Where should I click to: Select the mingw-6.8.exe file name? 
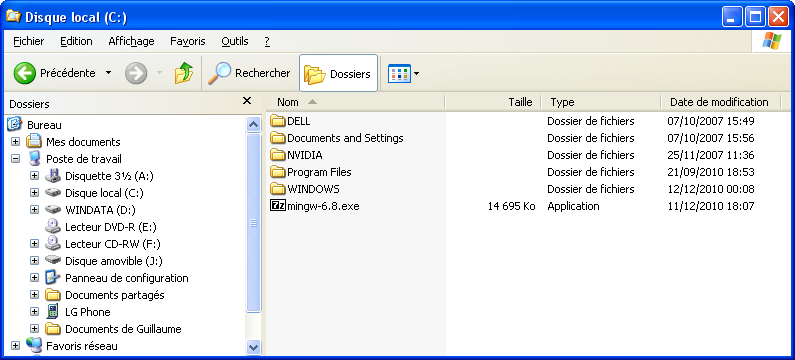pyautogui.click(x=323, y=206)
